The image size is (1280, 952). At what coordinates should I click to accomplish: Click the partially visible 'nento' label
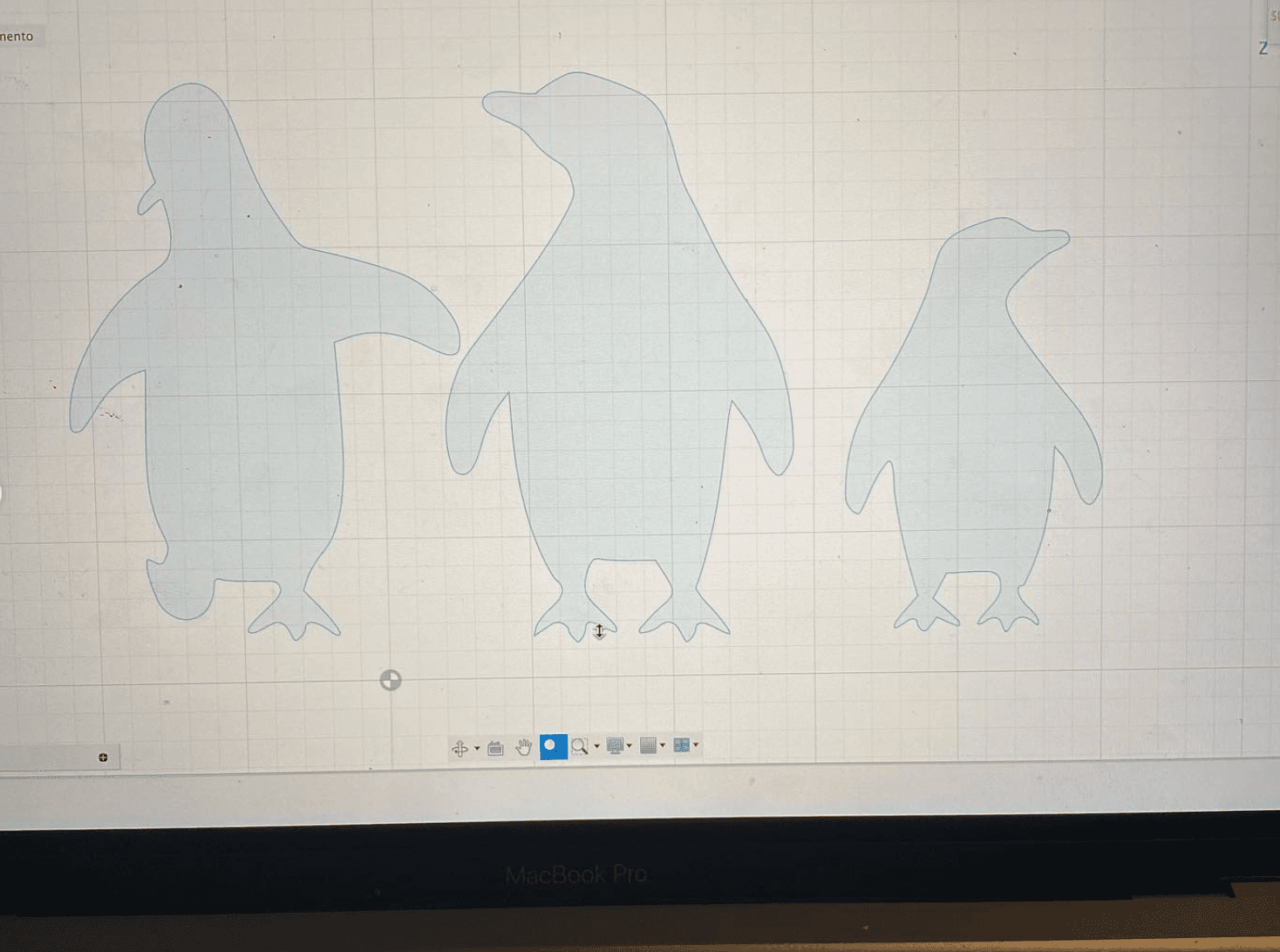(17, 37)
